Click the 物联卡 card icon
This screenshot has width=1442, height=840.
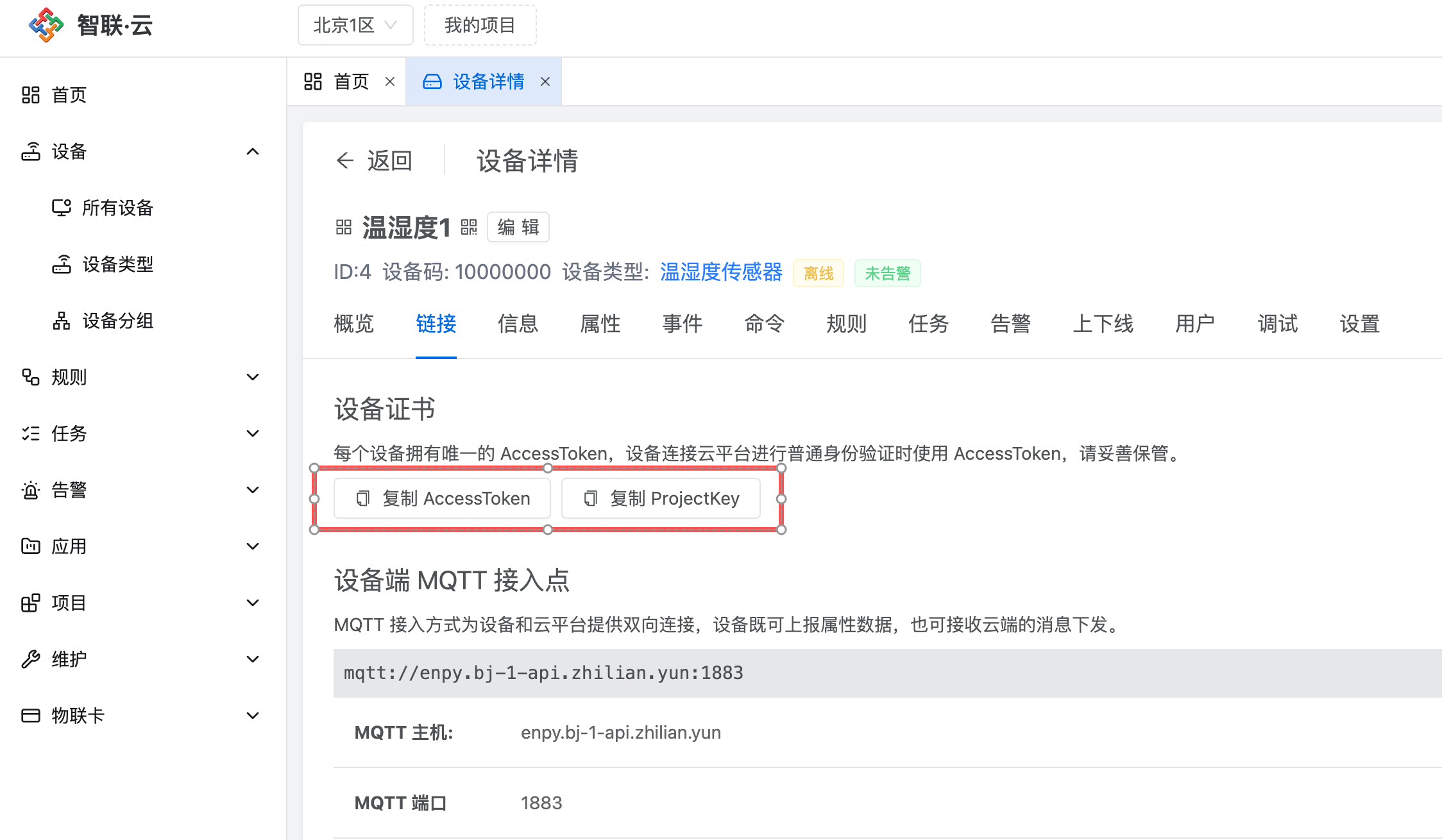(31, 716)
